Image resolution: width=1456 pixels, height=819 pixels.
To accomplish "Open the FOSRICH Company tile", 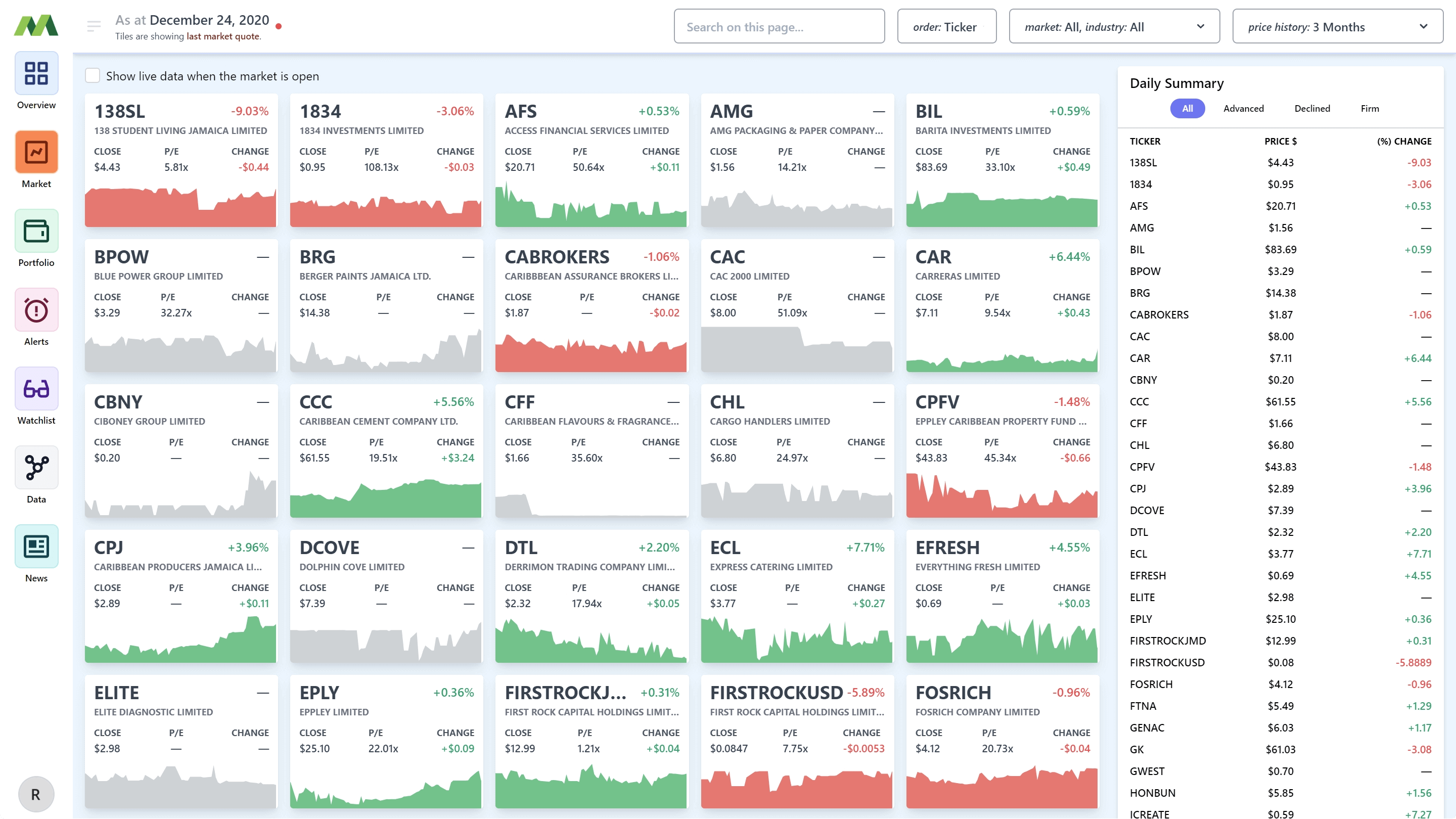I will 1002,742.
